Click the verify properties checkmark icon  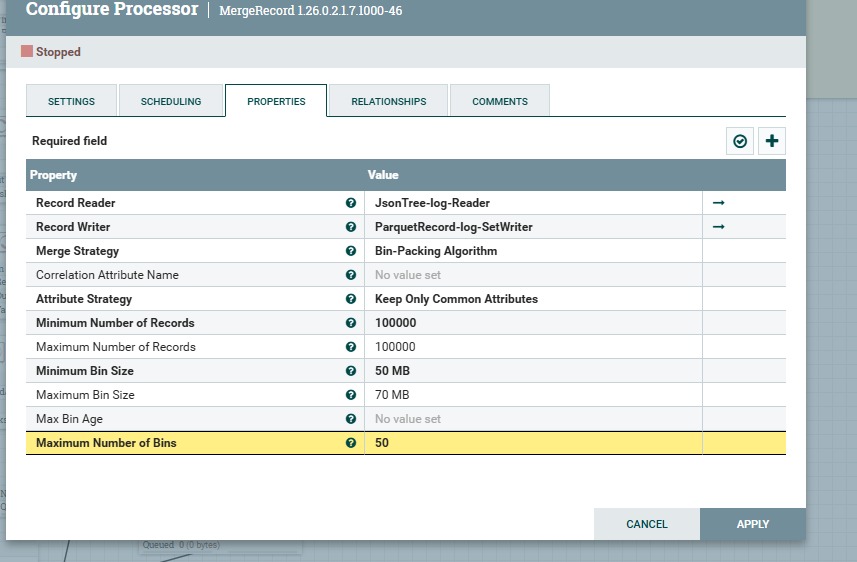(x=740, y=142)
